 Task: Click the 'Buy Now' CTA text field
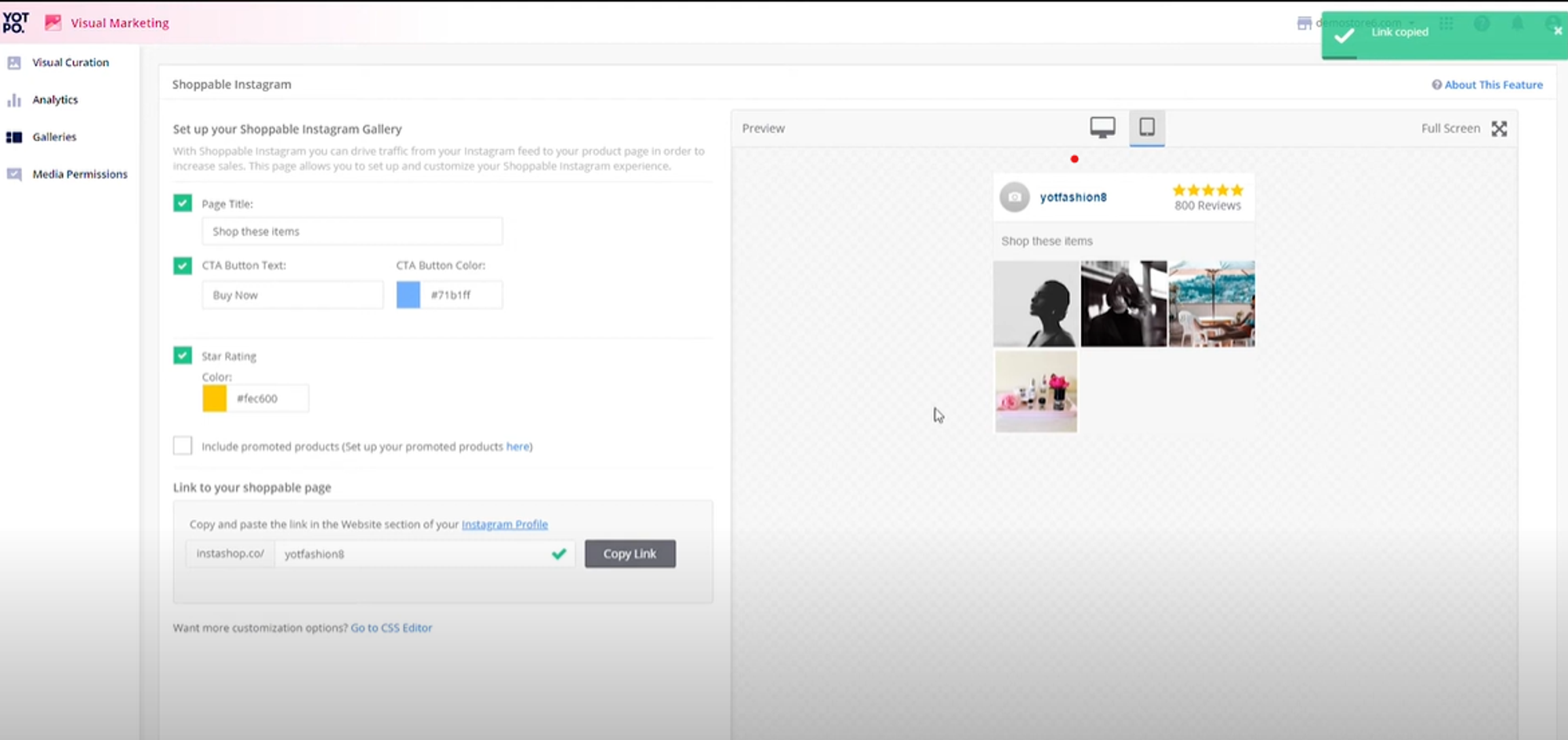[x=292, y=295]
